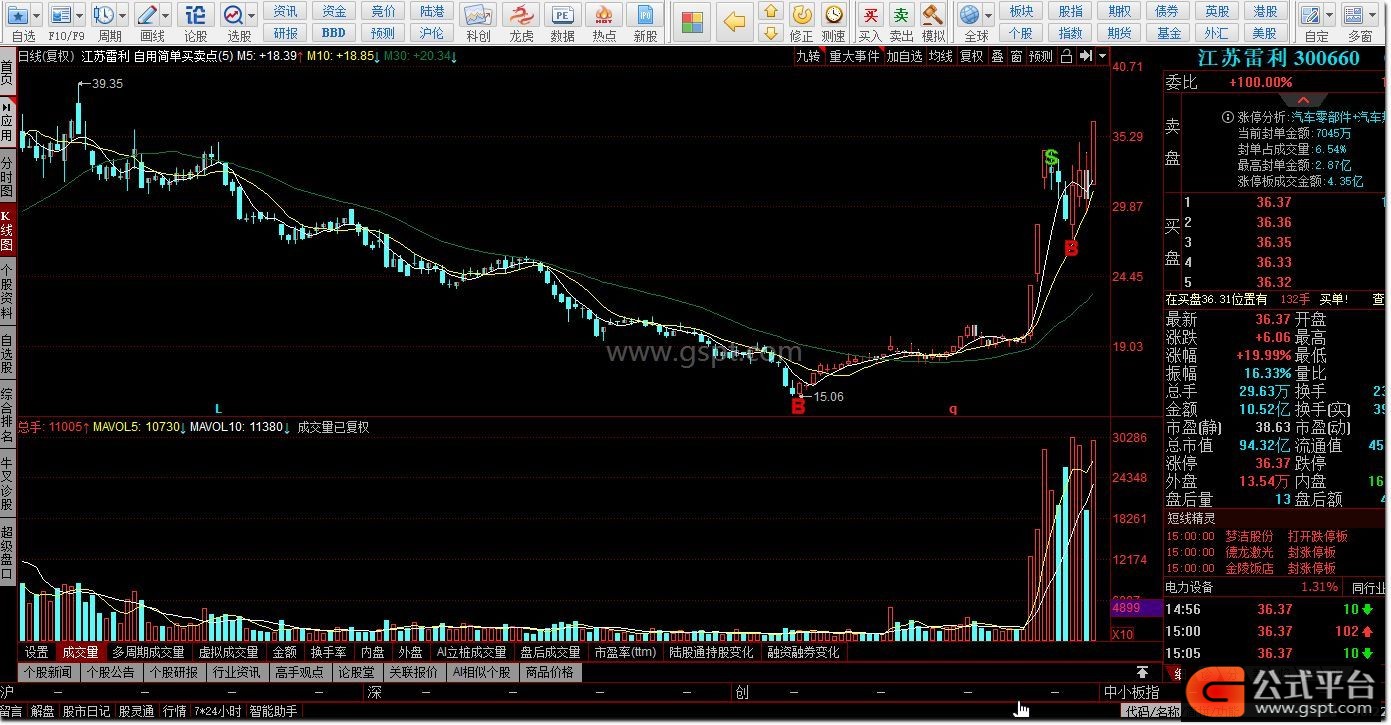Screen dimensions: 1391x725
Task: Click the 加自选 add to watchlist button
Action: click(904, 57)
